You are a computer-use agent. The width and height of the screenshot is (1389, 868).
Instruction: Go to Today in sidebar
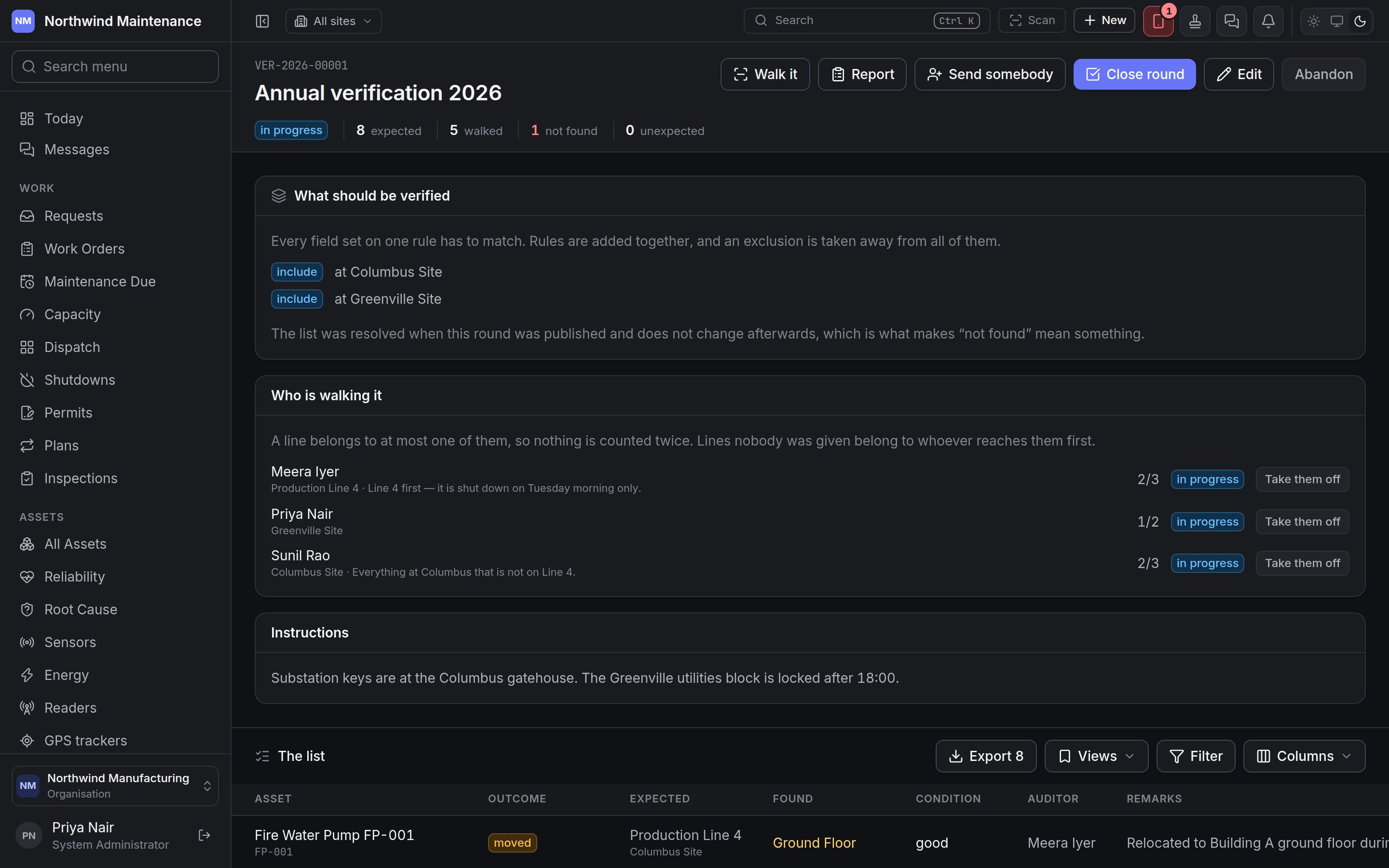coord(115,118)
